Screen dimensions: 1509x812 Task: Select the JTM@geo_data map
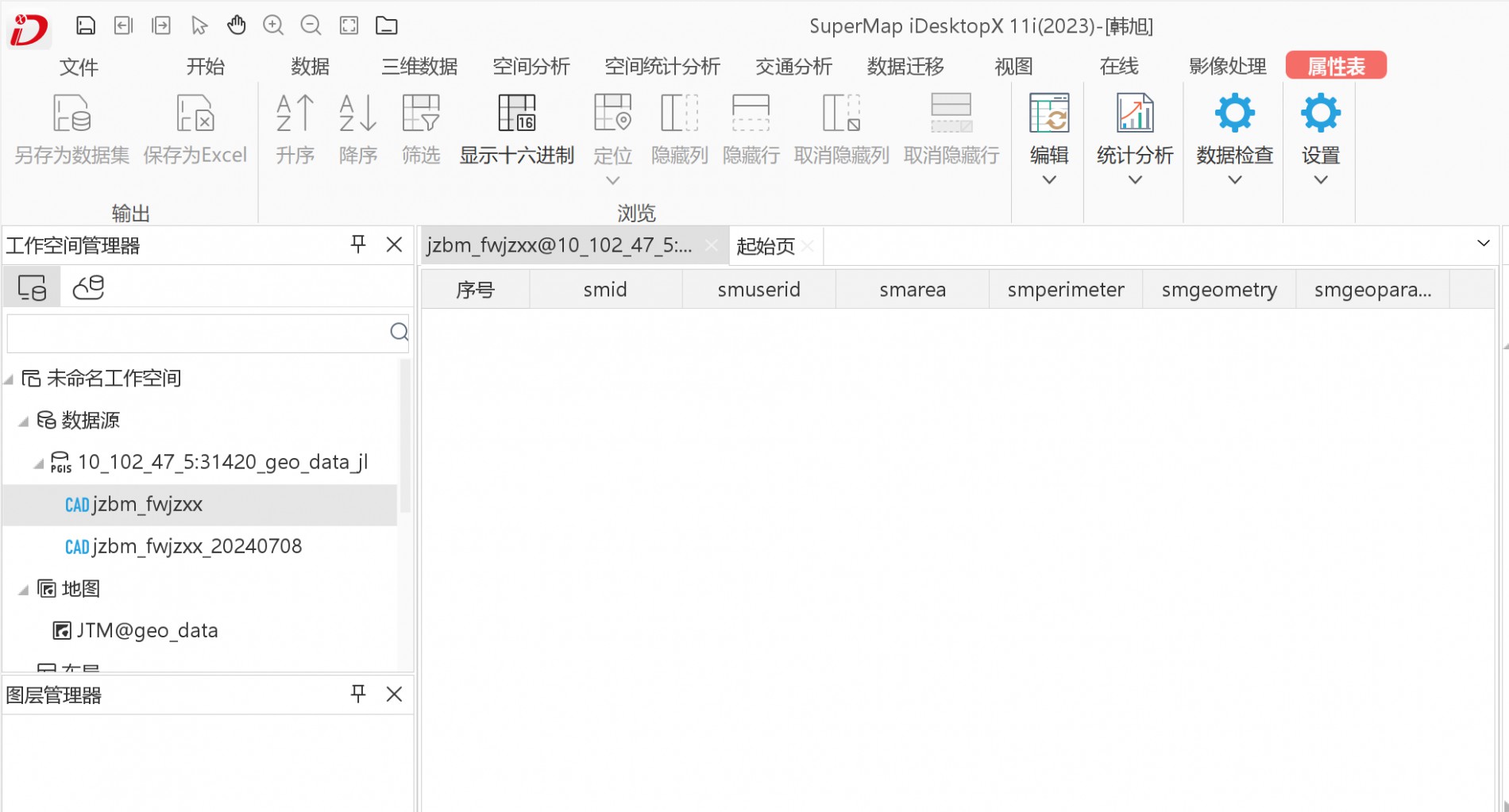pos(135,631)
